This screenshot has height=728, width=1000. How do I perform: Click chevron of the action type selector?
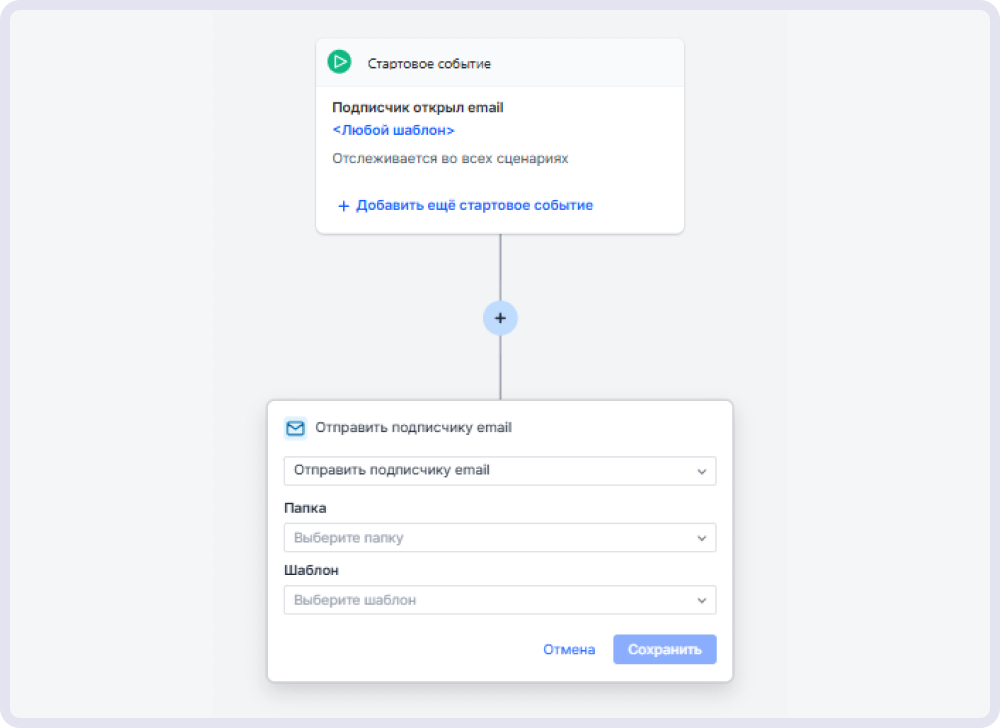pyautogui.click(x=702, y=472)
